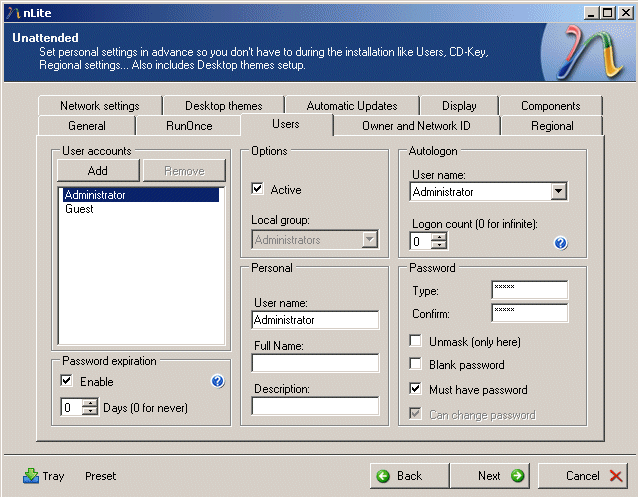Click the password Confirm field
Screen dimensions: 638x497
coord(530,313)
